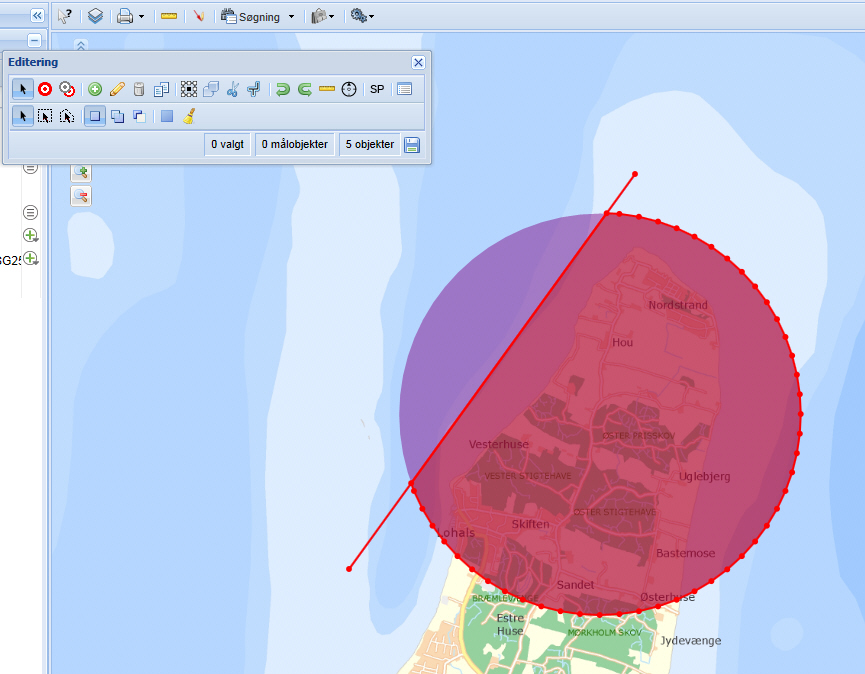
Task: Select the arrow pointer tool in Editering top row
Action: tap(23, 89)
